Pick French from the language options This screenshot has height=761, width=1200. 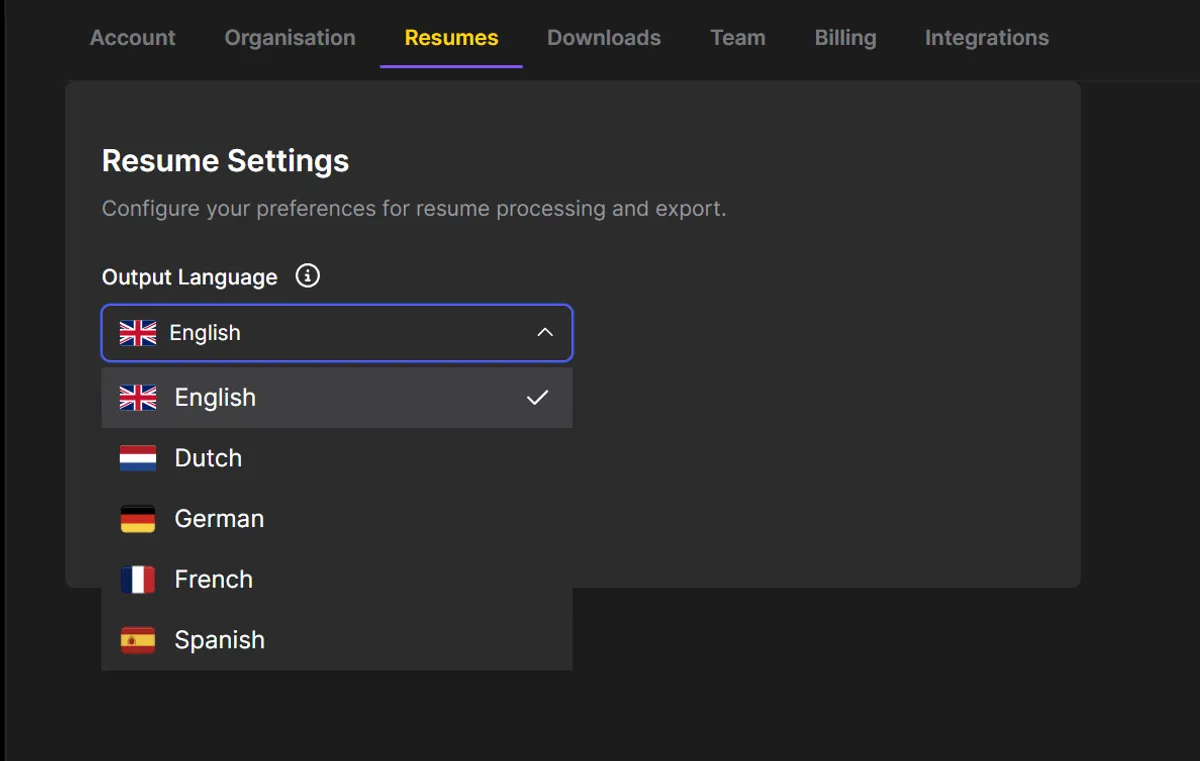213,580
